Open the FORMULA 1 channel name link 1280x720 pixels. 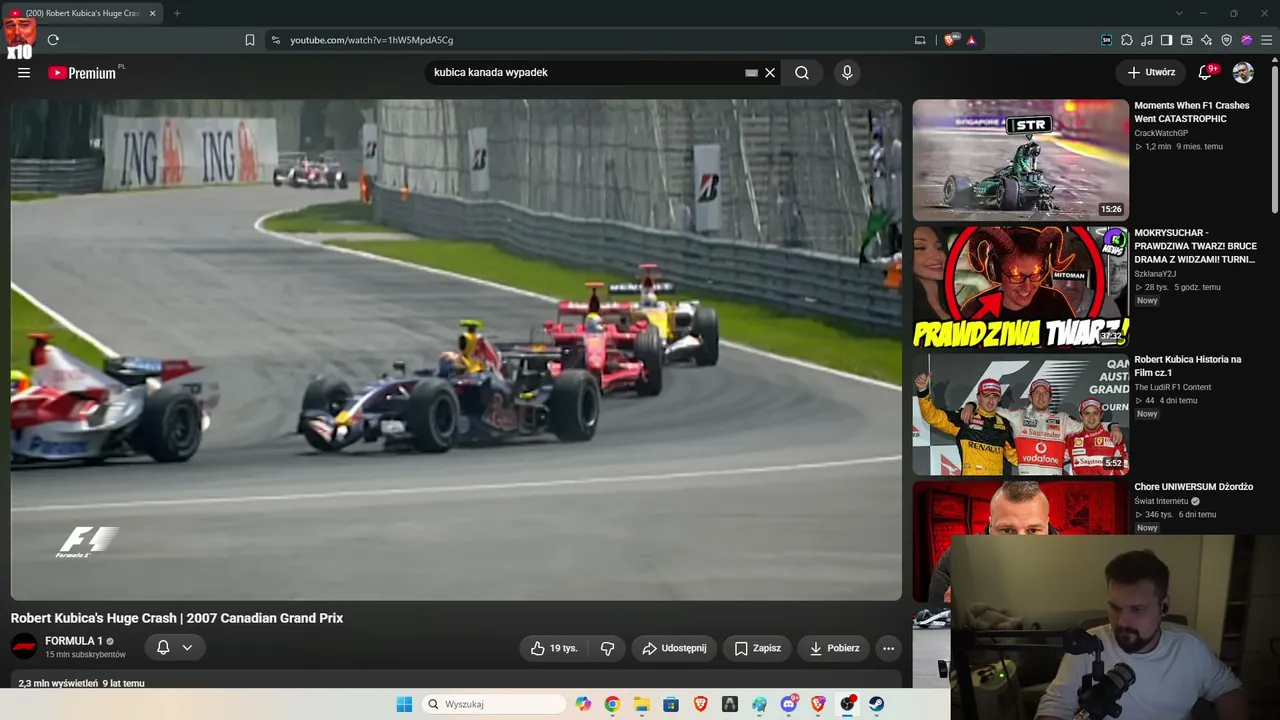coord(74,641)
